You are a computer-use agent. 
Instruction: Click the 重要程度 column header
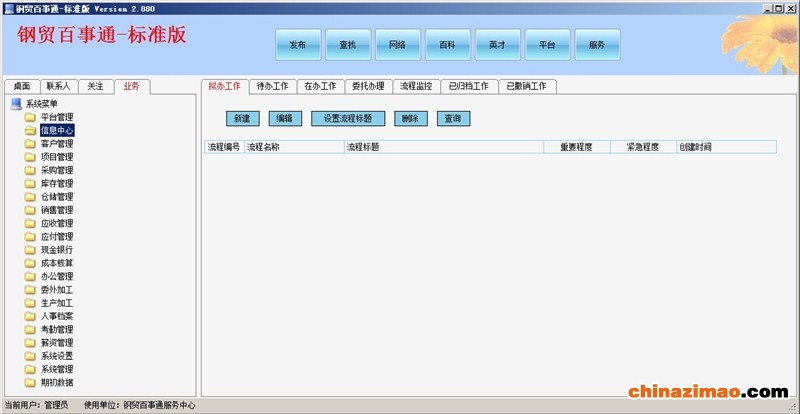point(576,147)
